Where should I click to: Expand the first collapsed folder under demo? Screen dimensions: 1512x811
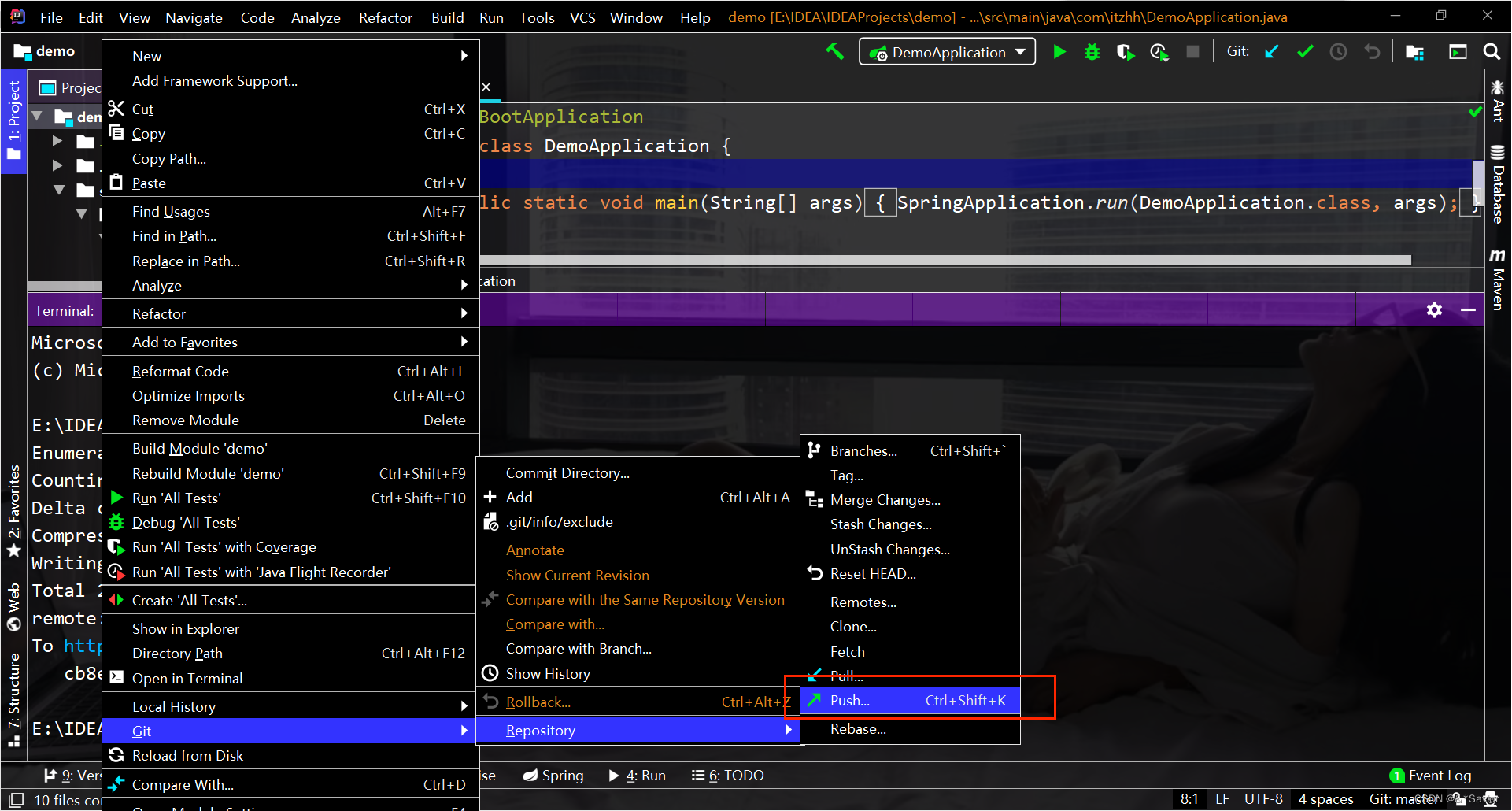click(57, 141)
